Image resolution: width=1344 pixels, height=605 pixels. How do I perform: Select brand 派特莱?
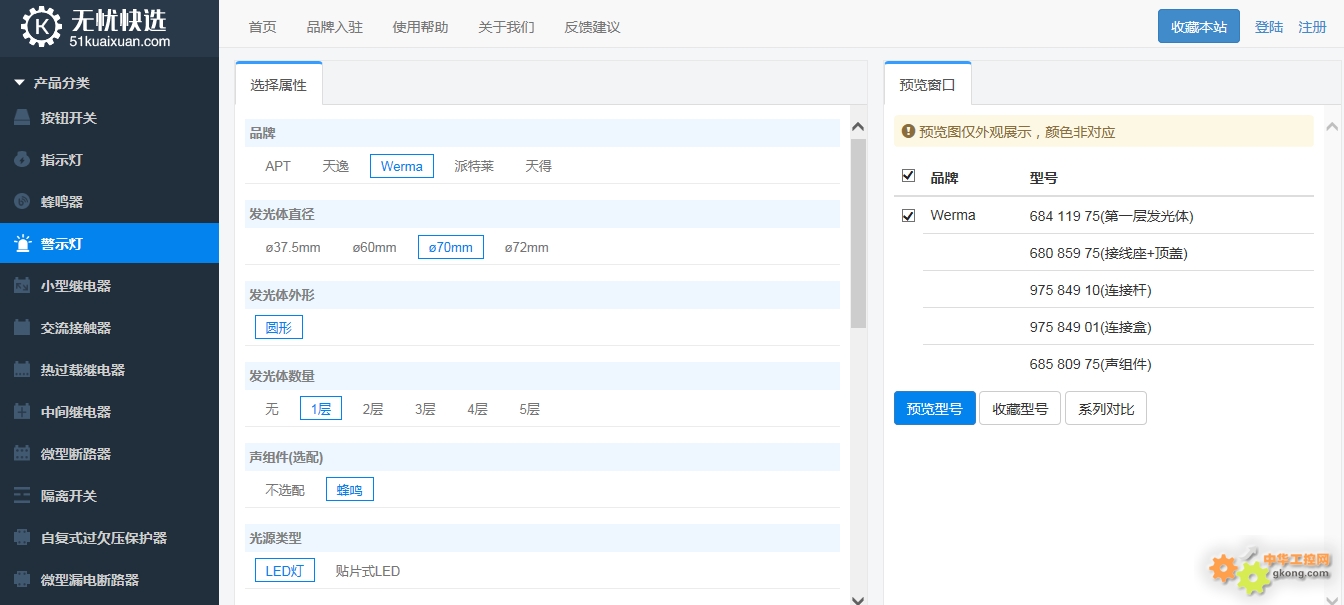474,166
